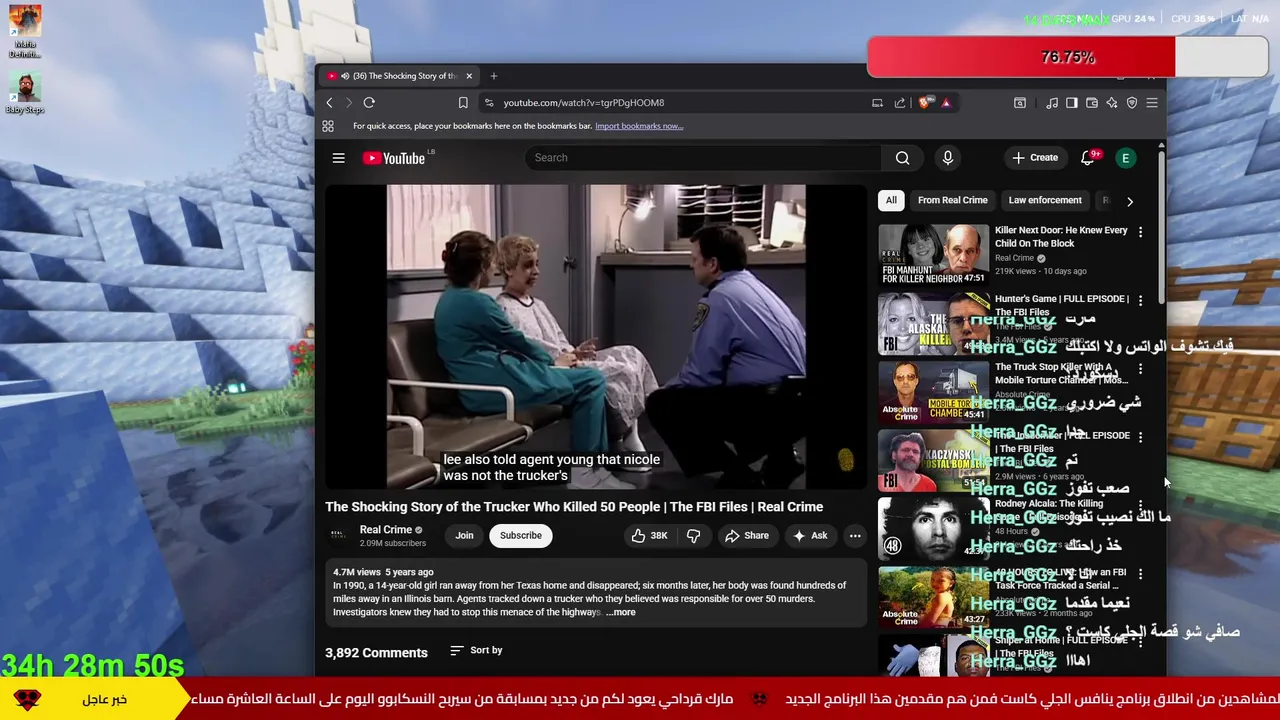Click the Share button under the video
Image resolution: width=1280 pixels, height=720 pixels.
click(x=747, y=536)
